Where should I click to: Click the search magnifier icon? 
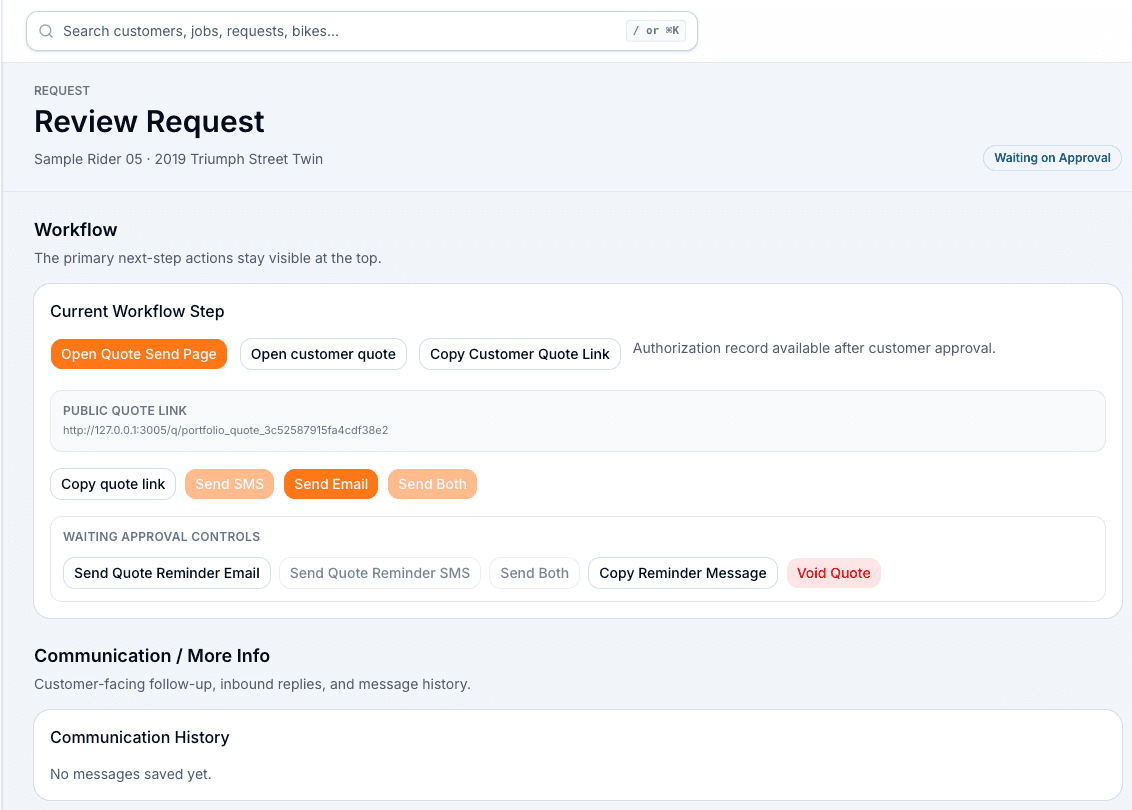[45, 31]
